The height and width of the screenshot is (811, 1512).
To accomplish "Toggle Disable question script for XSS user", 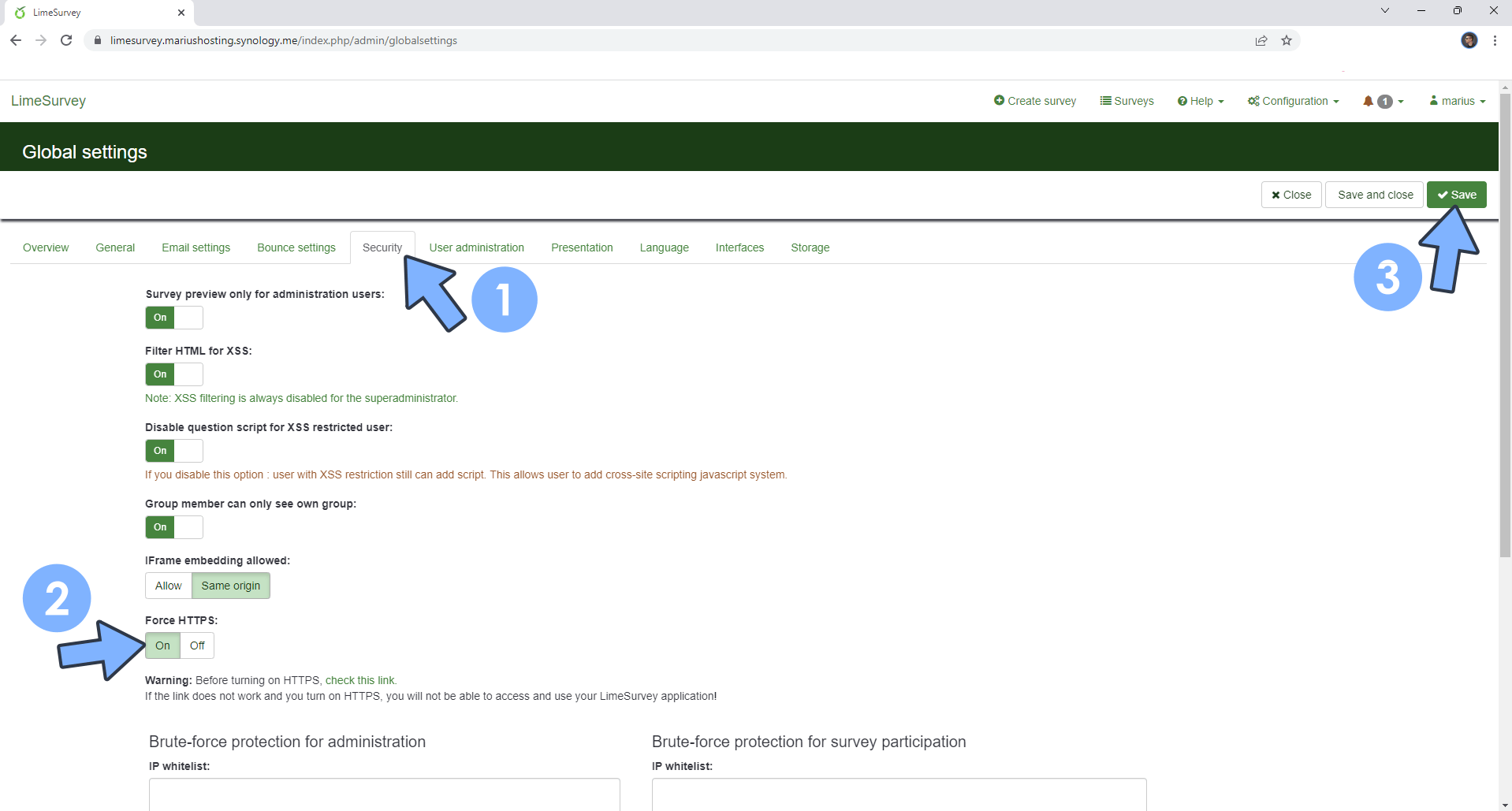I will tap(174, 451).
